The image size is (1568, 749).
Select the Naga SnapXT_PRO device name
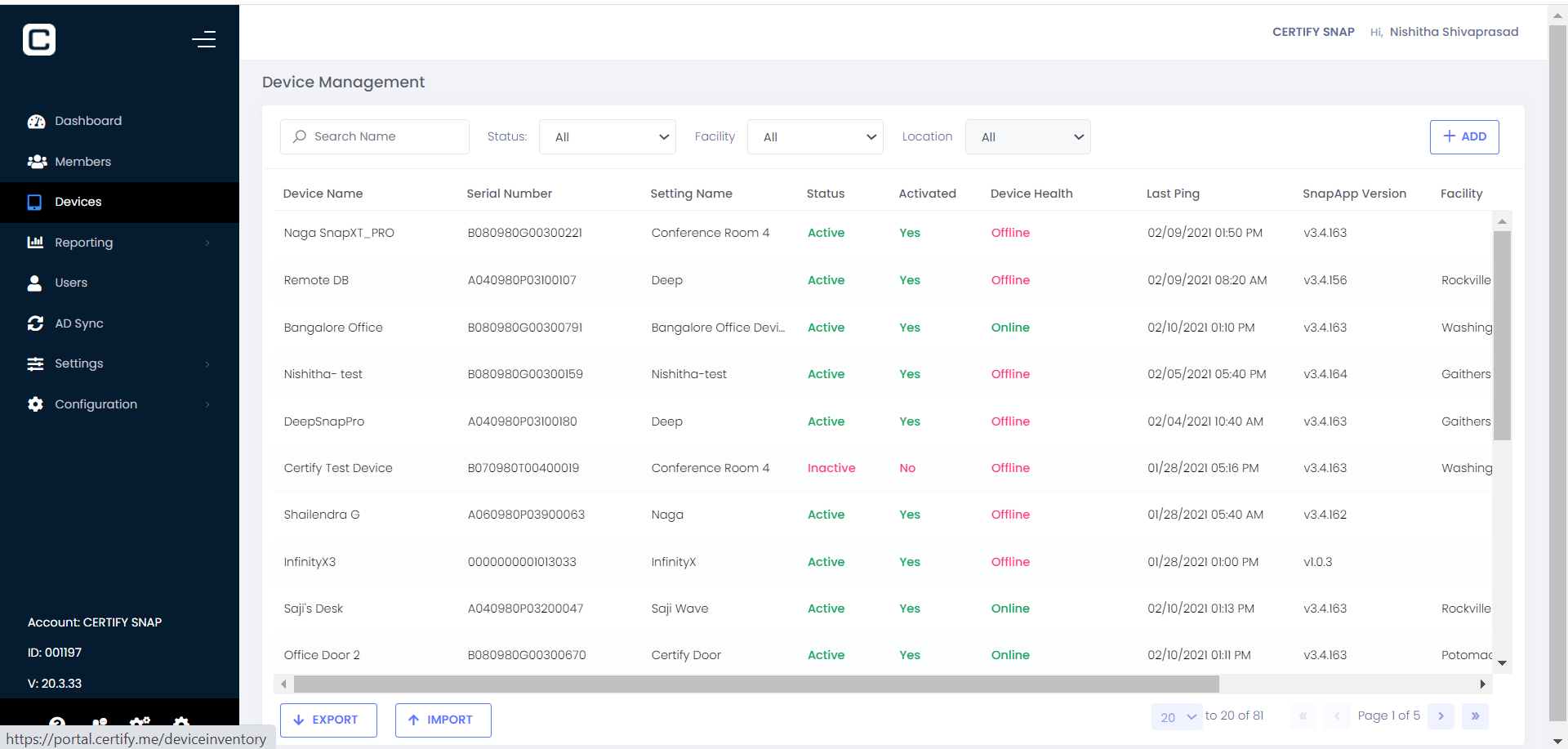(339, 233)
